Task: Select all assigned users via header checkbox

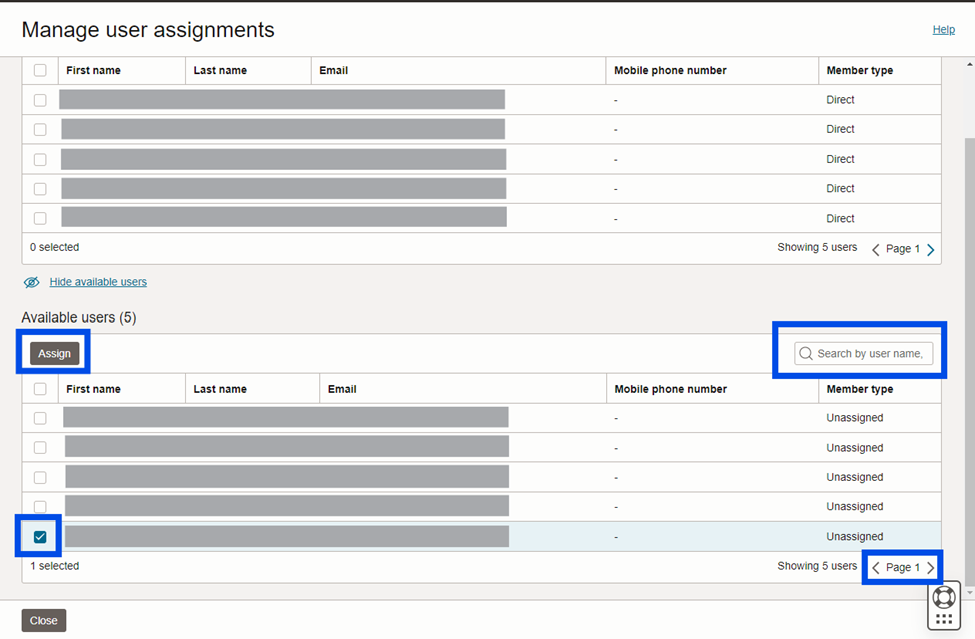Action: click(x=40, y=71)
